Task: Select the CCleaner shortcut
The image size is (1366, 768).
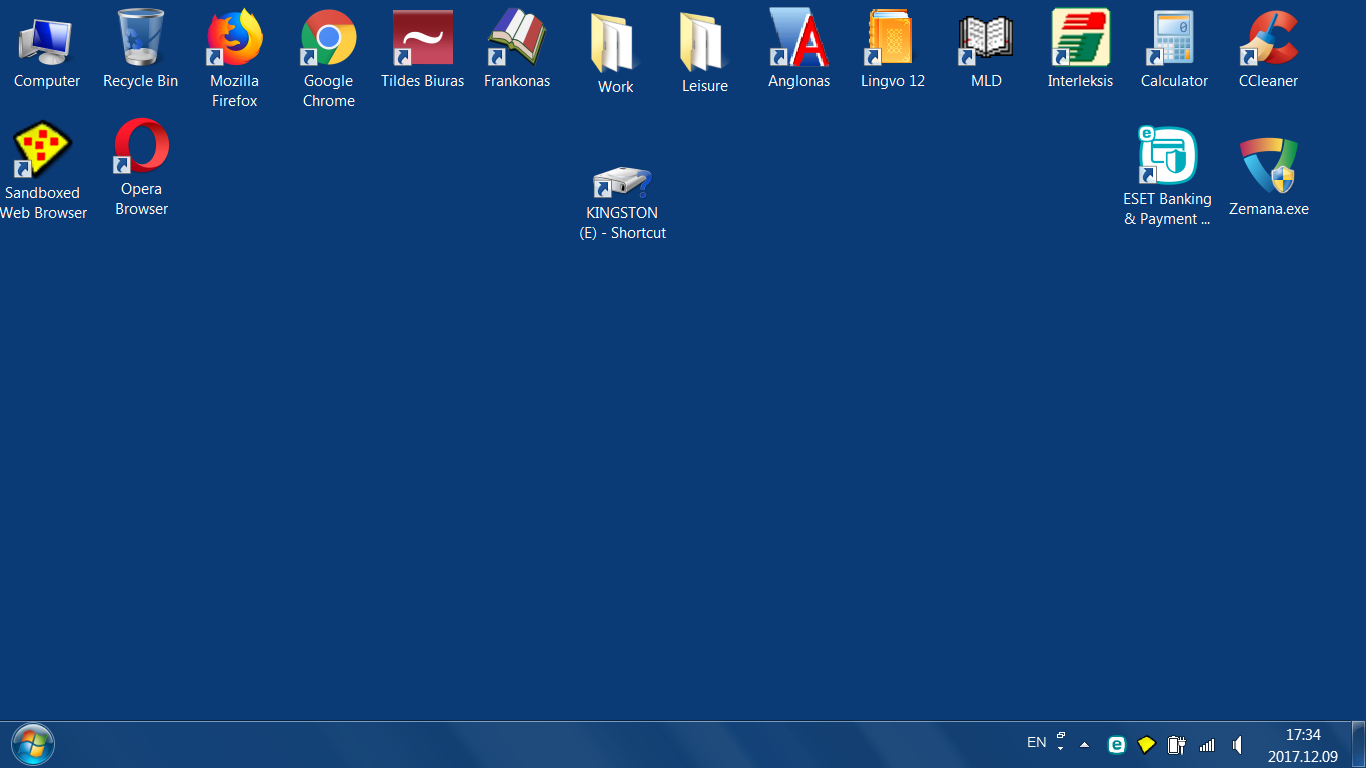Action: click(1268, 50)
